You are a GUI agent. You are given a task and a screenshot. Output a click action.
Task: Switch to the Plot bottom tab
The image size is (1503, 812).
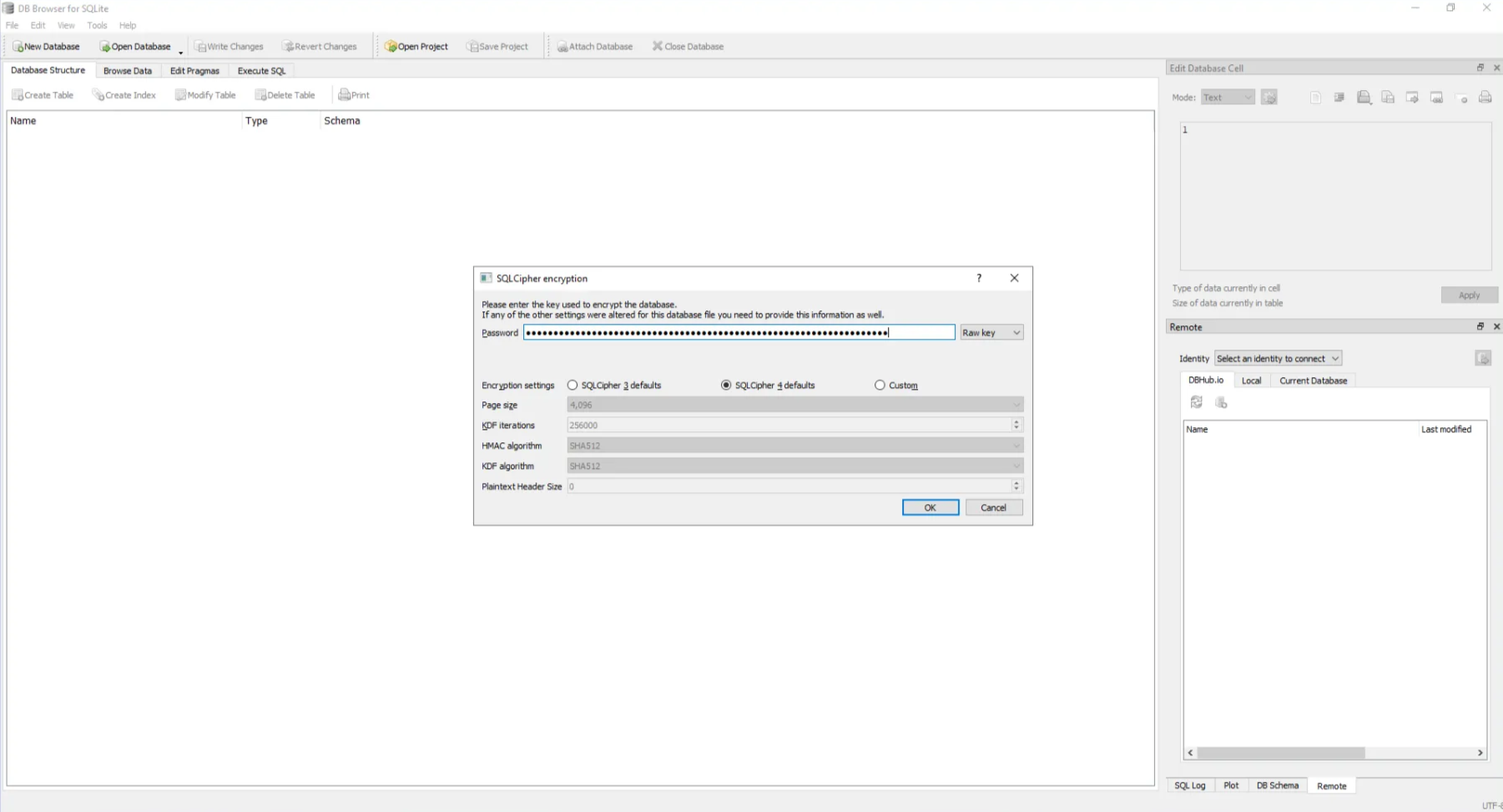pos(1231,785)
